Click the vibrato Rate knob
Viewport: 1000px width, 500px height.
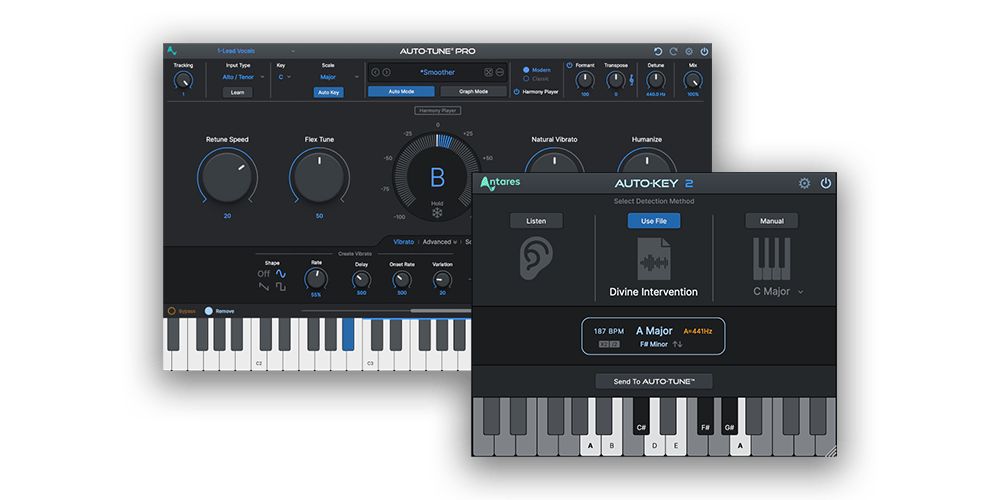(x=316, y=279)
